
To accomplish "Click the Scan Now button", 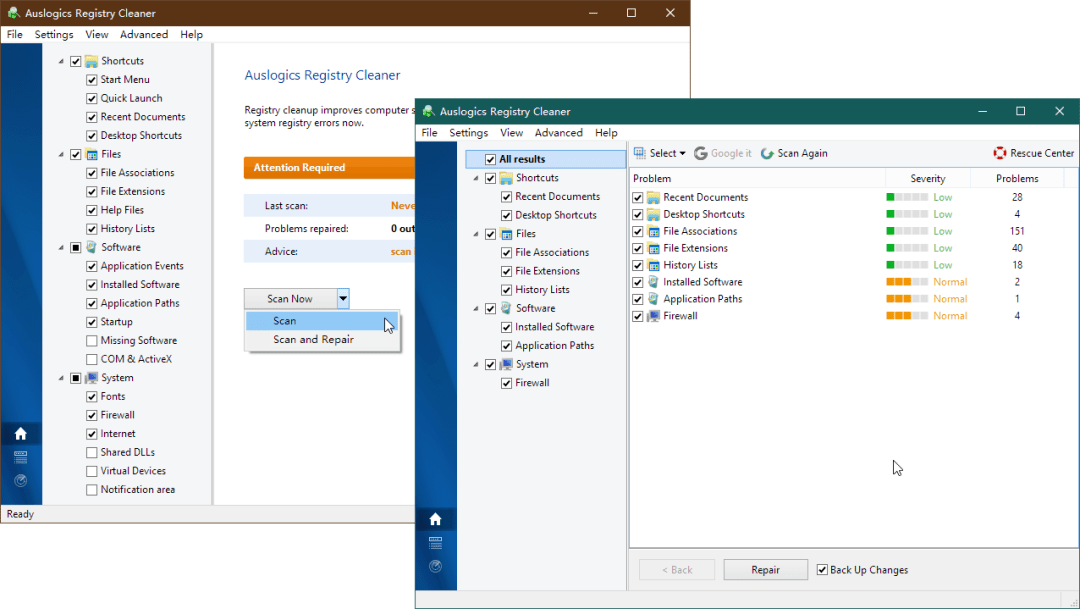I will (290, 298).
